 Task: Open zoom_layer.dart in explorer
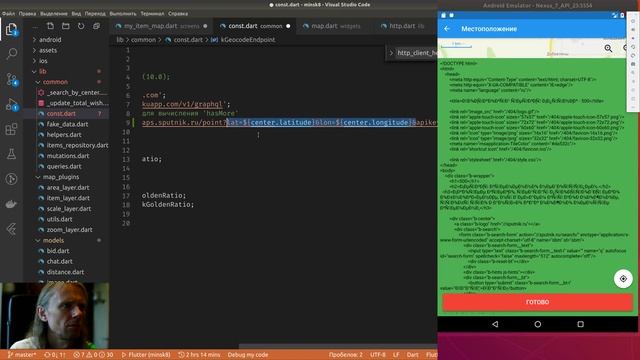tap(69, 230)
